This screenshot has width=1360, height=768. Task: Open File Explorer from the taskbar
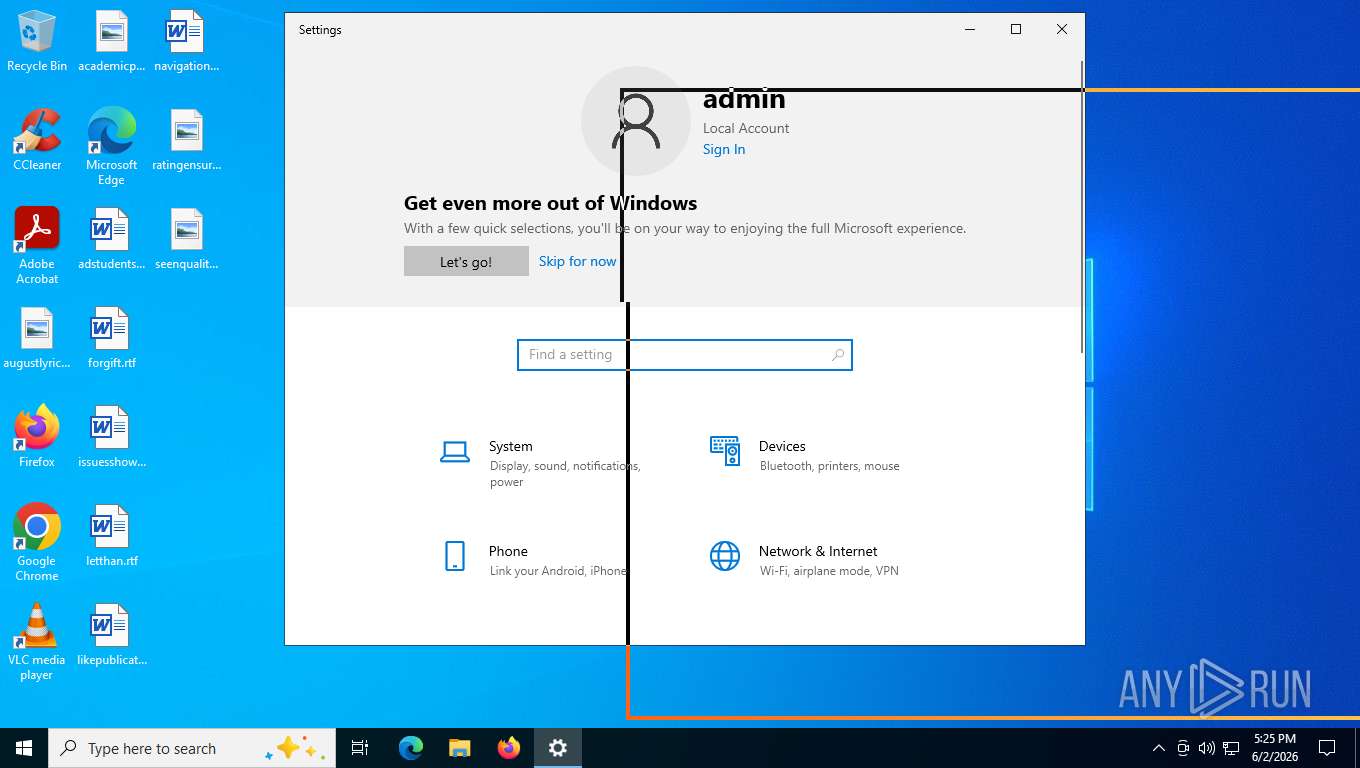(x=459, y=748)
